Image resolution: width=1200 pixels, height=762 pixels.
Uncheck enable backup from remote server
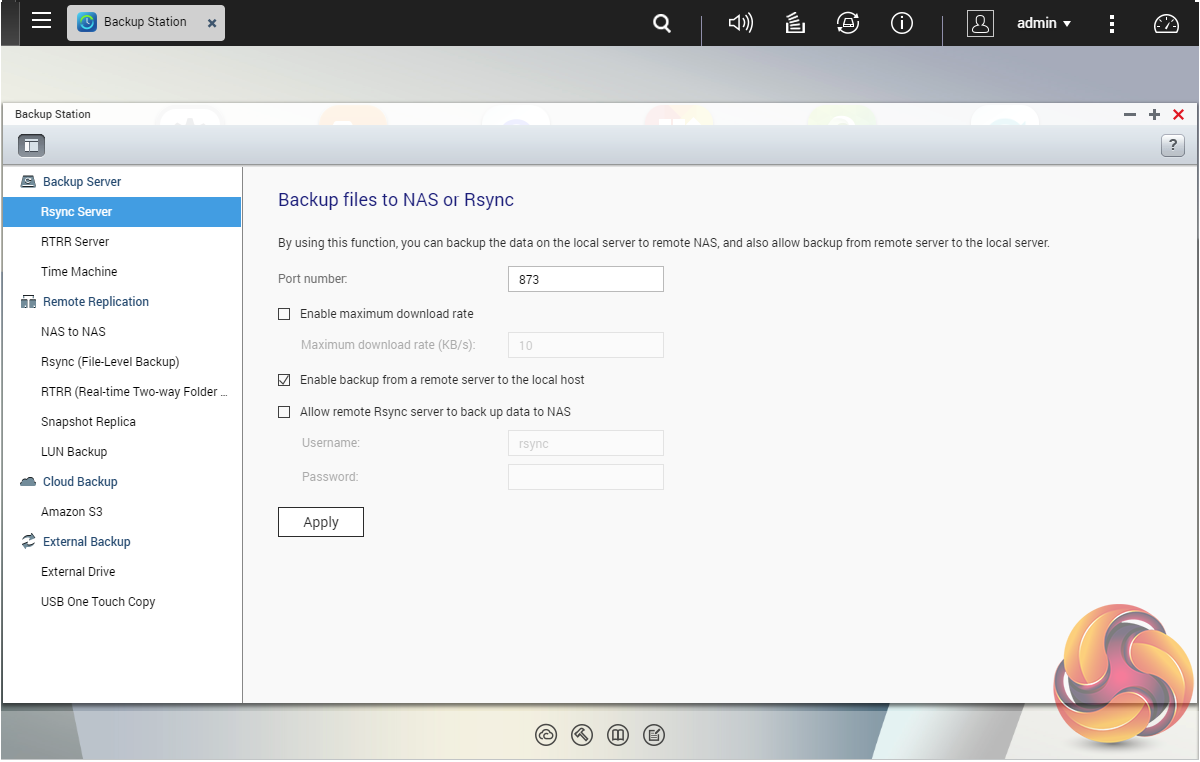[x=284, y=380]
